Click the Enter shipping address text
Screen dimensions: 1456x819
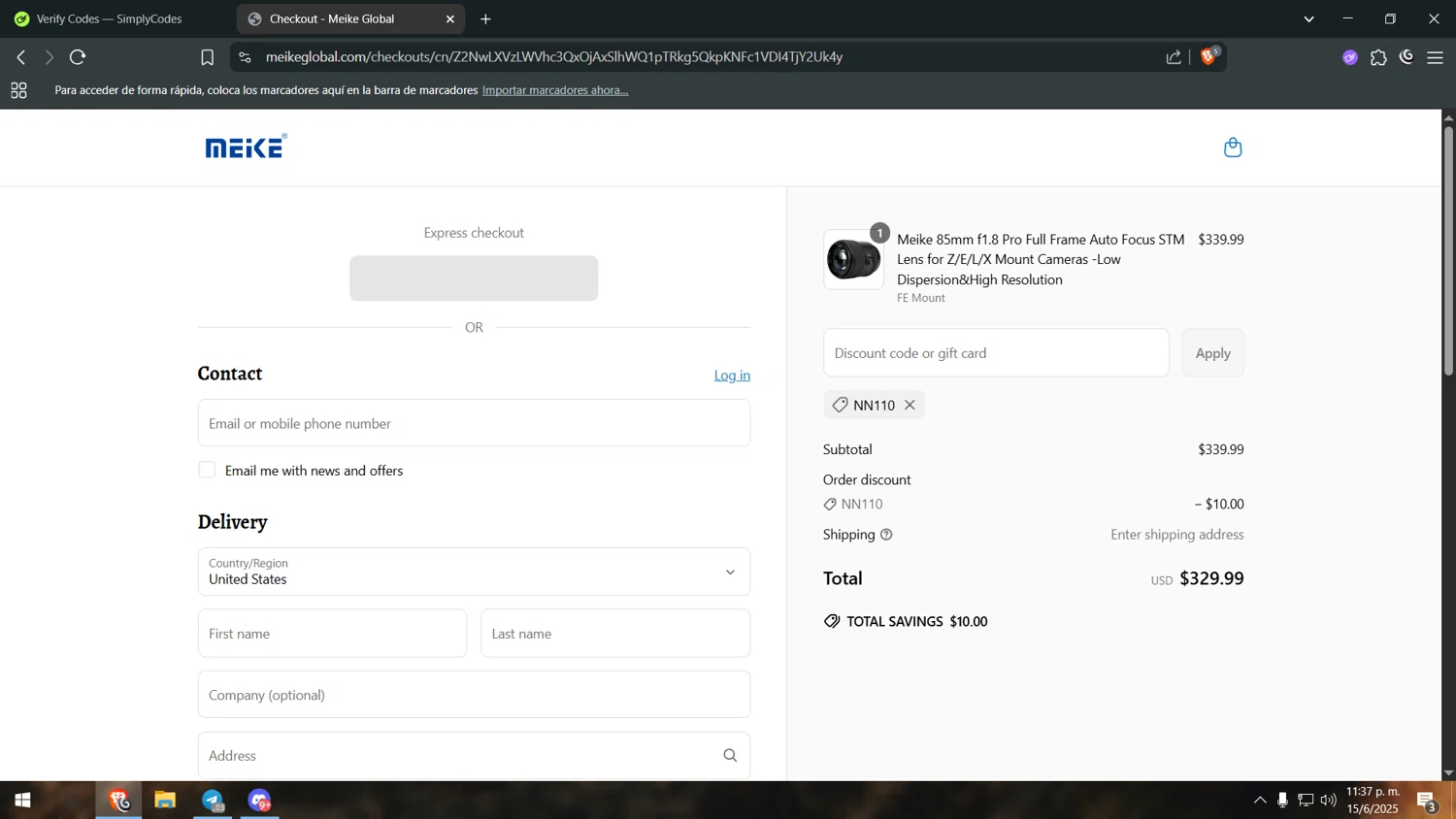[x=1176, y=535]
